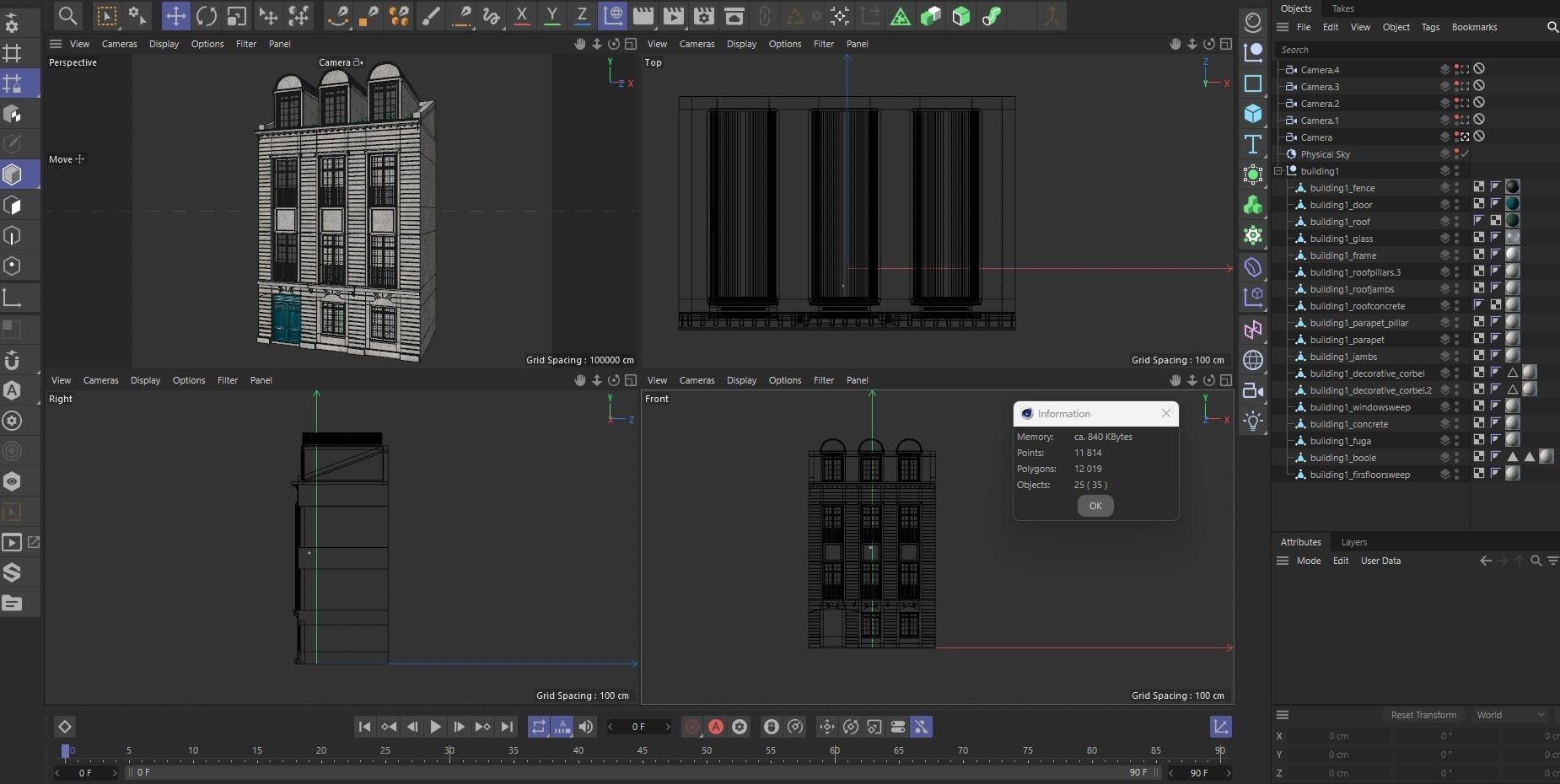The width and height of the screenshot is (1560, 784).
Task: Open the Filter menu of the Right viewport
Action: [228, 380]
